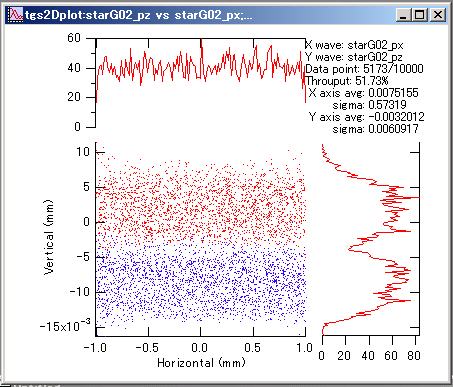453x387 pixels.
Task: Click the 10 tick label on the vertical axis
Action: click(x=83, y=152)
